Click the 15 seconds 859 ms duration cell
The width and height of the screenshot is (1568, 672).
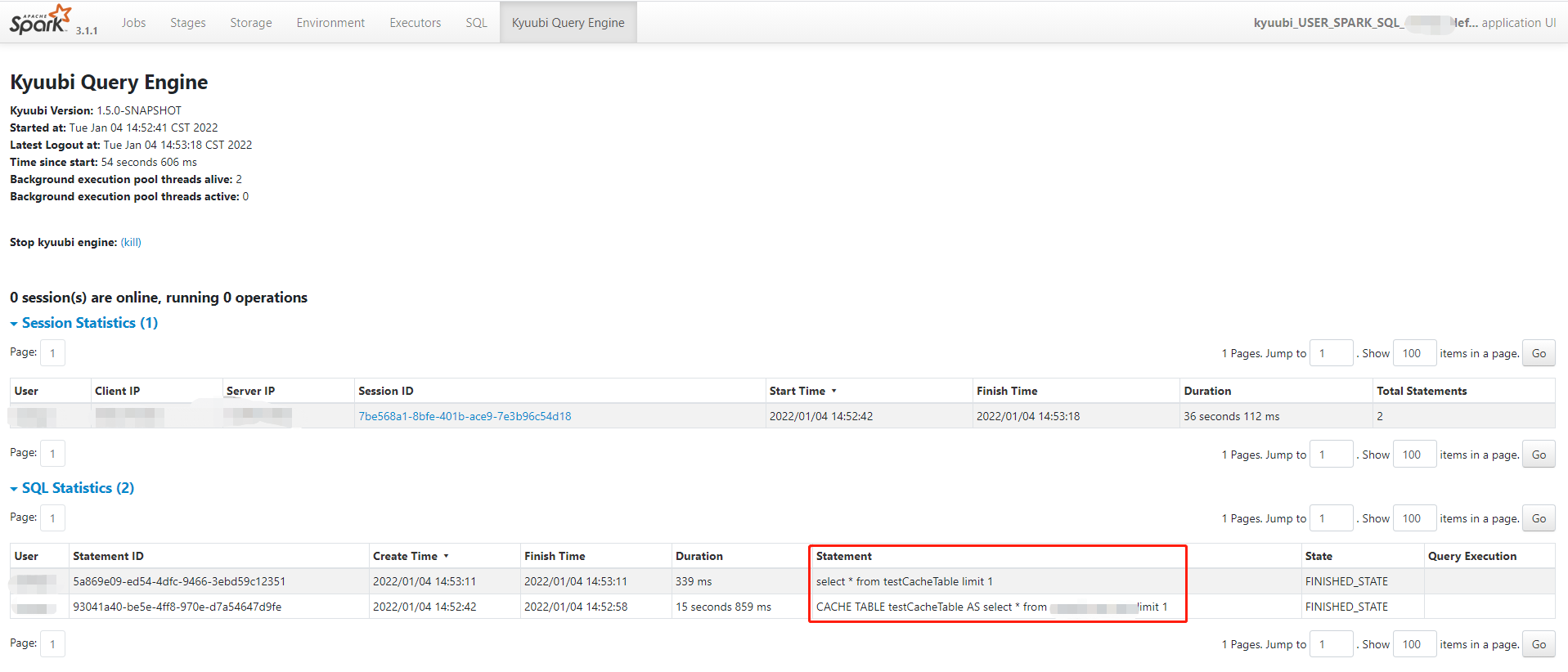[x=723, y=607]
